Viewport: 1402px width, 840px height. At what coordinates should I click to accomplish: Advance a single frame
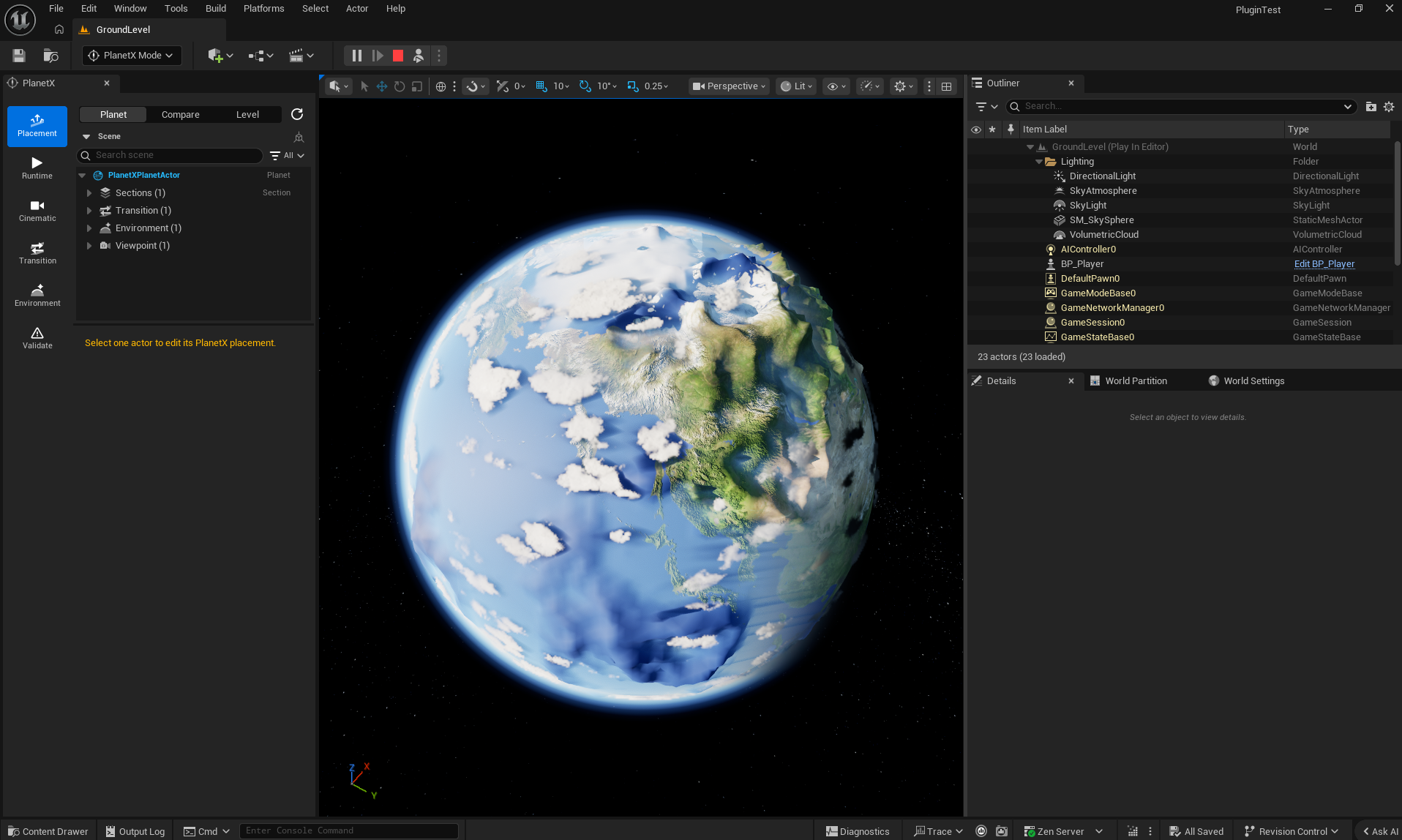click(x=378, y=56)
